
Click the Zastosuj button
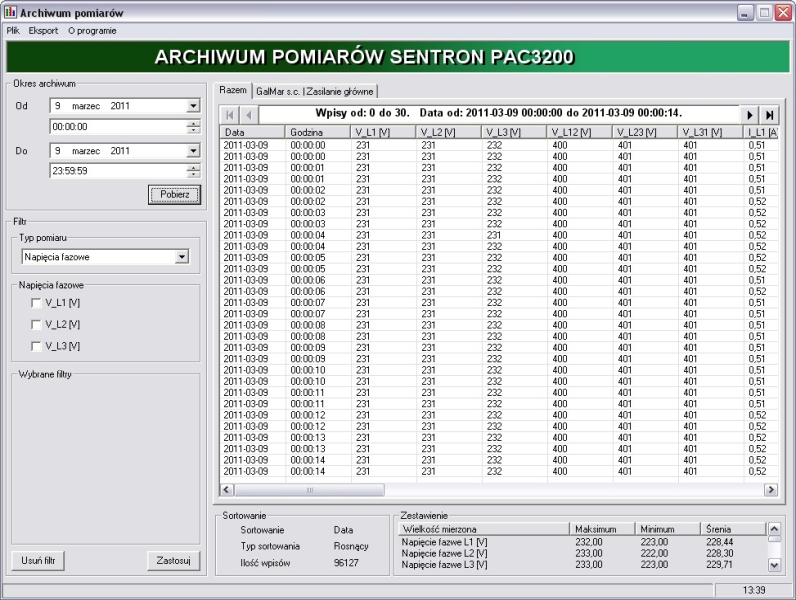click(173, 560)
